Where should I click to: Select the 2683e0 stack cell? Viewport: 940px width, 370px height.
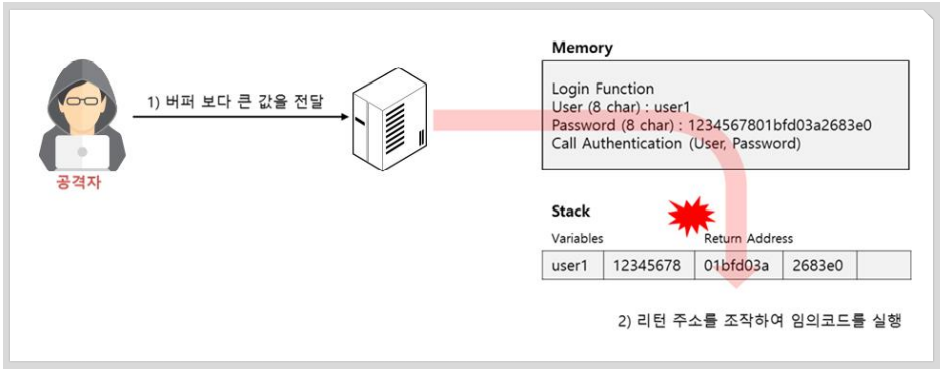click(820, 265)
